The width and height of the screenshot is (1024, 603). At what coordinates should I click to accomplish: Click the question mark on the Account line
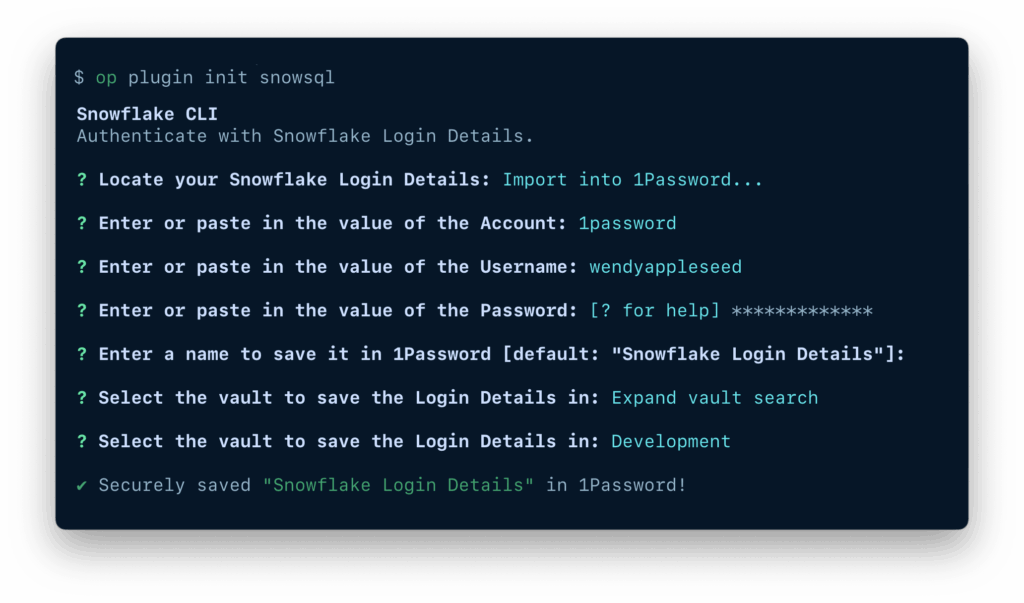(x=82, y=223)
